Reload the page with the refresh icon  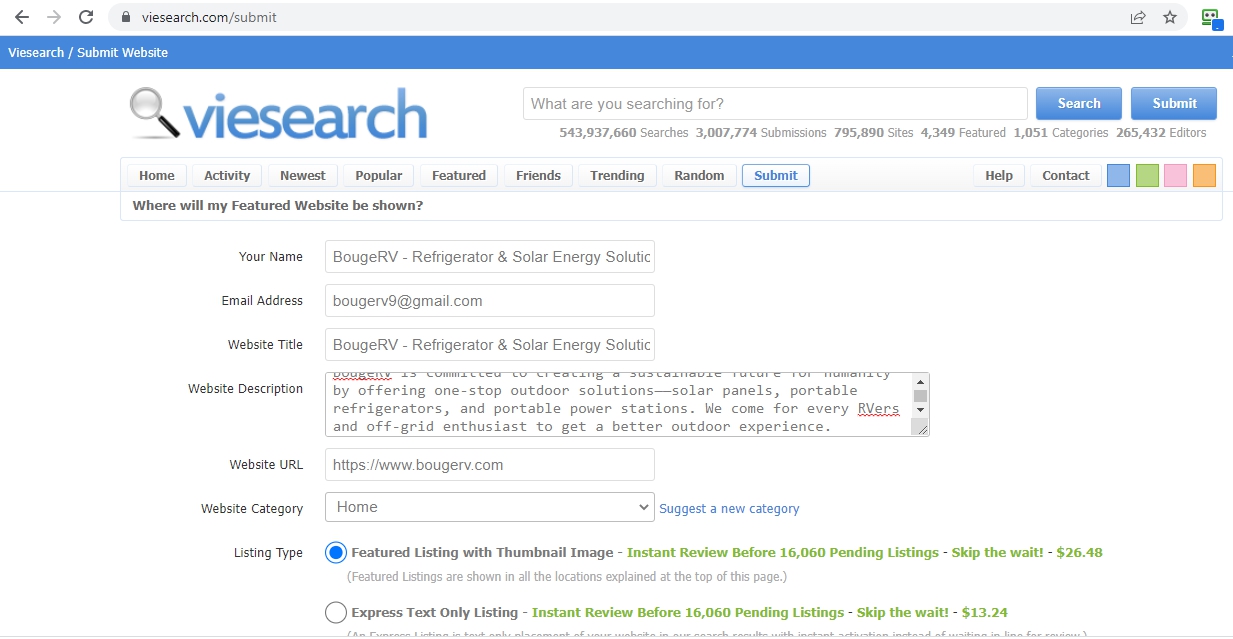[86, 17]
